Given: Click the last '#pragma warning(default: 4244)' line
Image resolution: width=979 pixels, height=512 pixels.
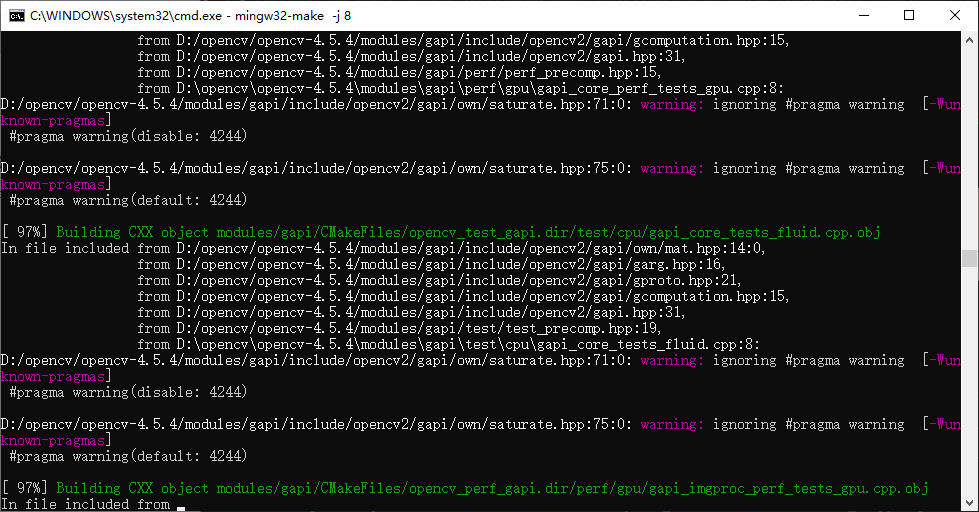Looking at the screenshot, I should pos(129,456).
